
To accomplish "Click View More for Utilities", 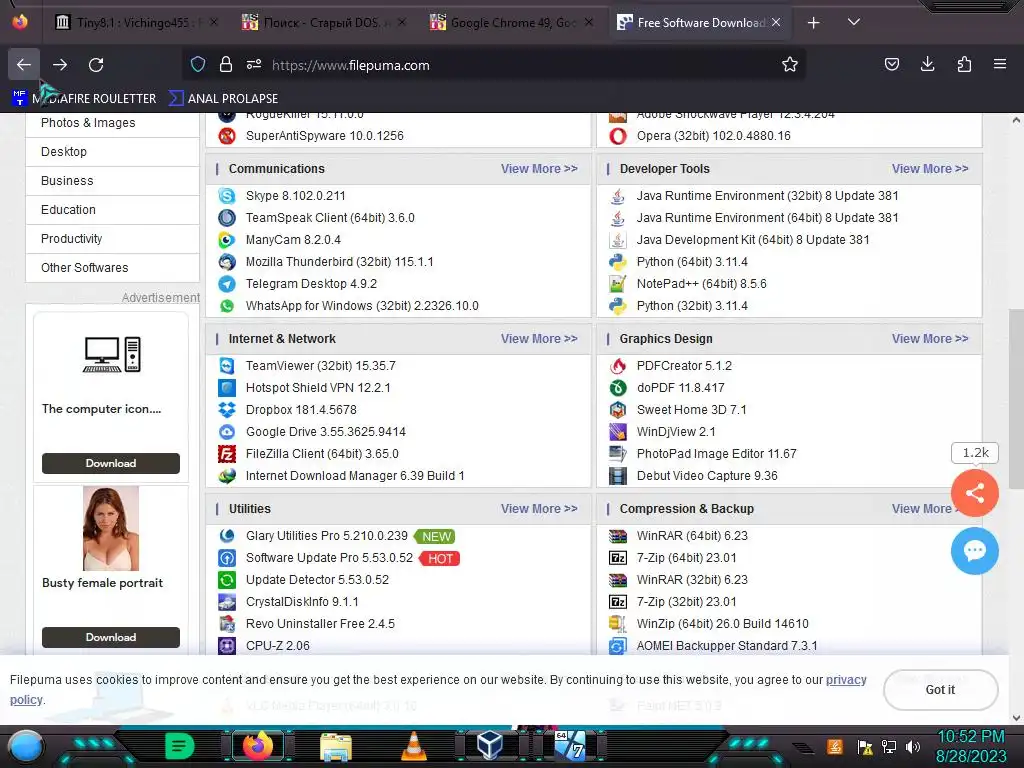I will click(x=539, y=509).
